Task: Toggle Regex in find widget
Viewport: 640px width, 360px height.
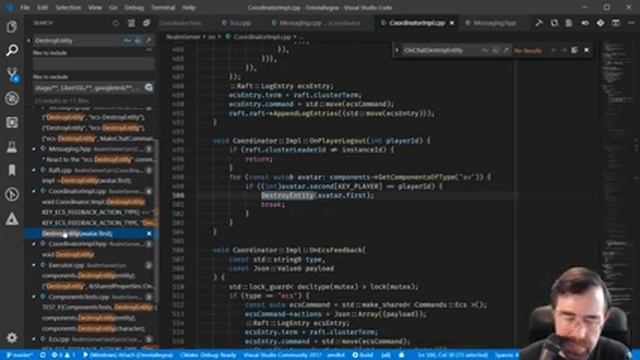Action: point(506,50)
